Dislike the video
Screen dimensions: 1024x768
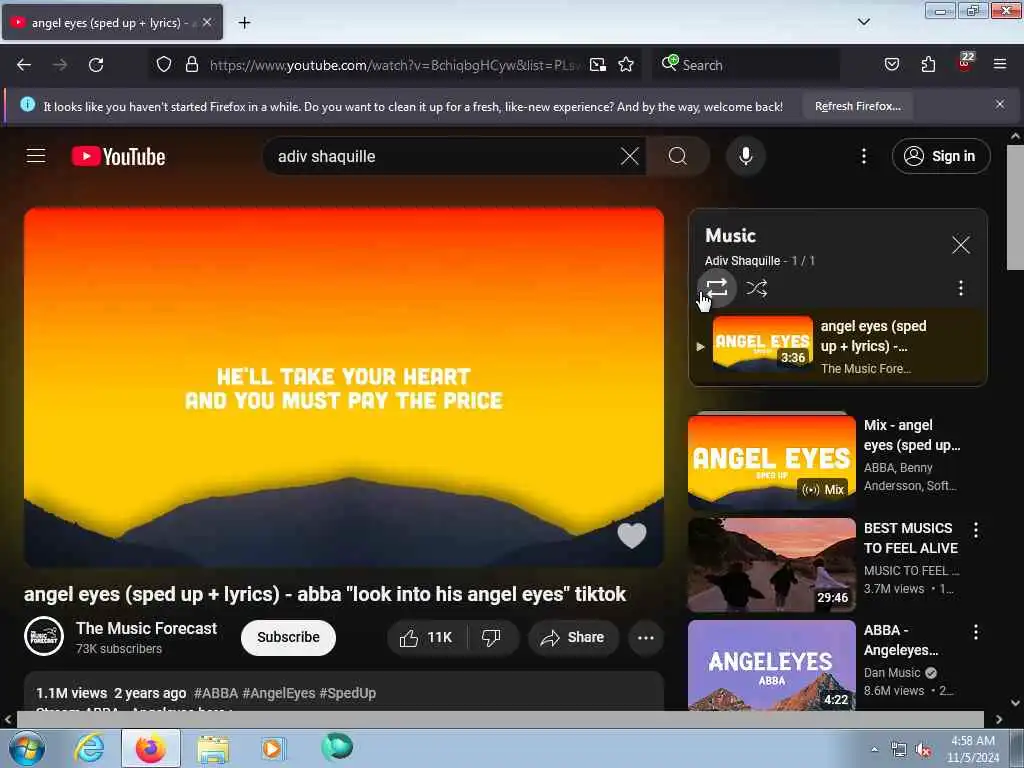click(x=492, y=637)
